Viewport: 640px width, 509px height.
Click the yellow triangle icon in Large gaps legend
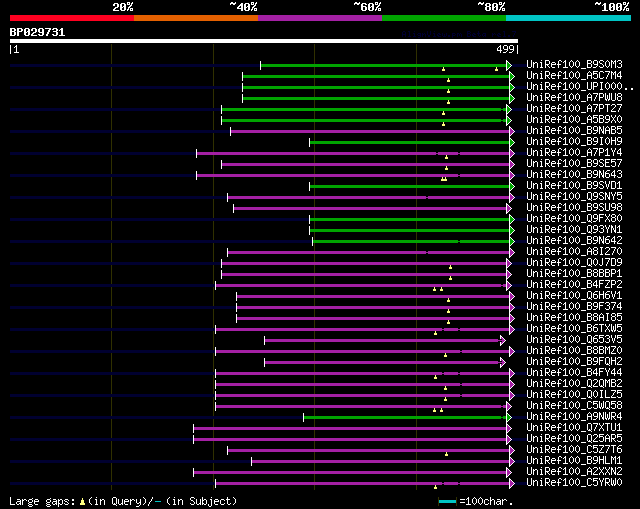tap(82, 502)
